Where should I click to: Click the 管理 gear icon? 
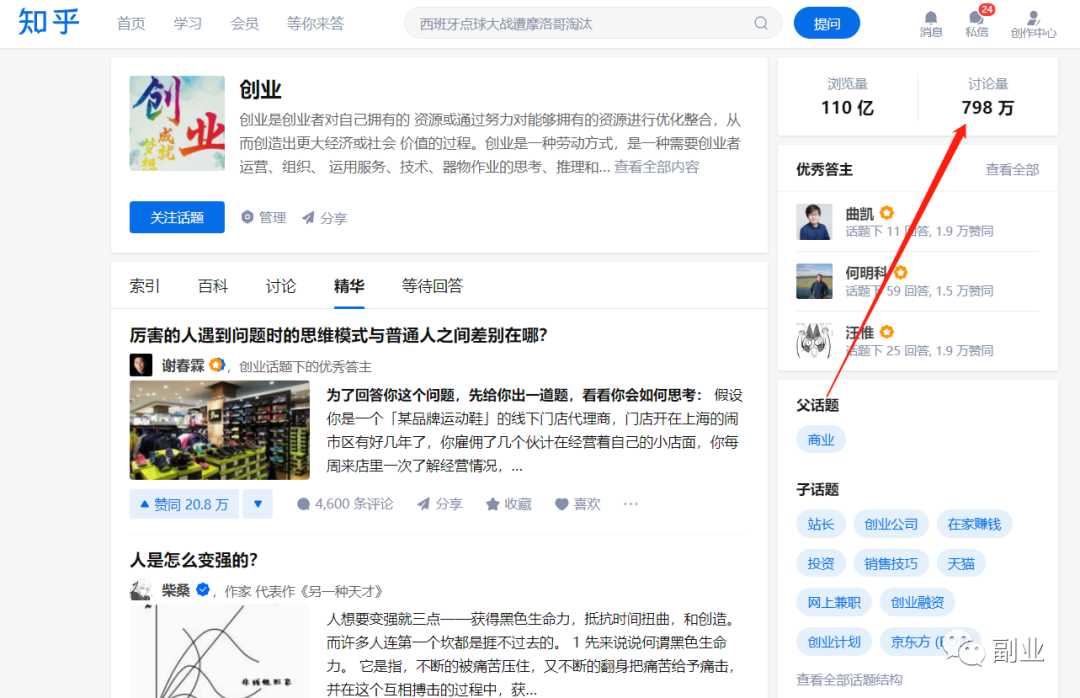click(248, 217)
